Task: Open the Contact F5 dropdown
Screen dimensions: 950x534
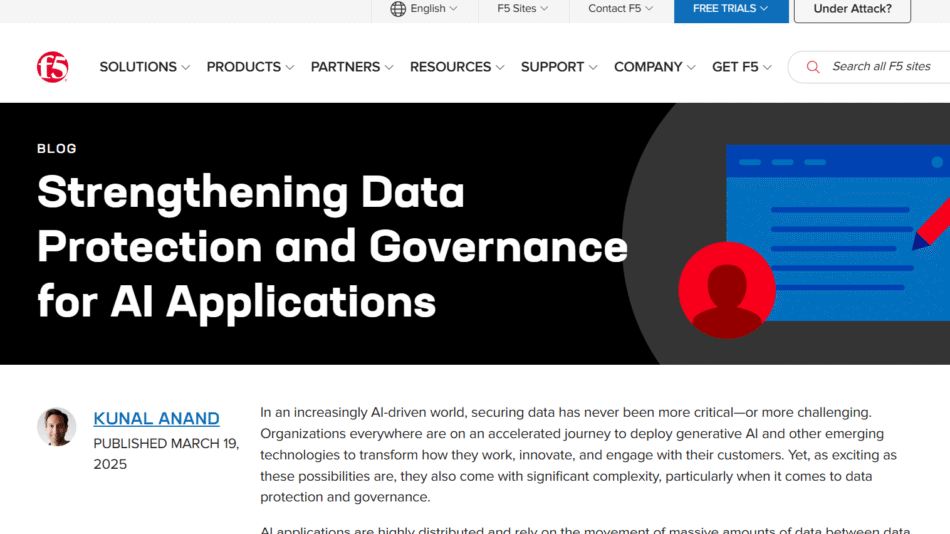Action: point(620,9)
